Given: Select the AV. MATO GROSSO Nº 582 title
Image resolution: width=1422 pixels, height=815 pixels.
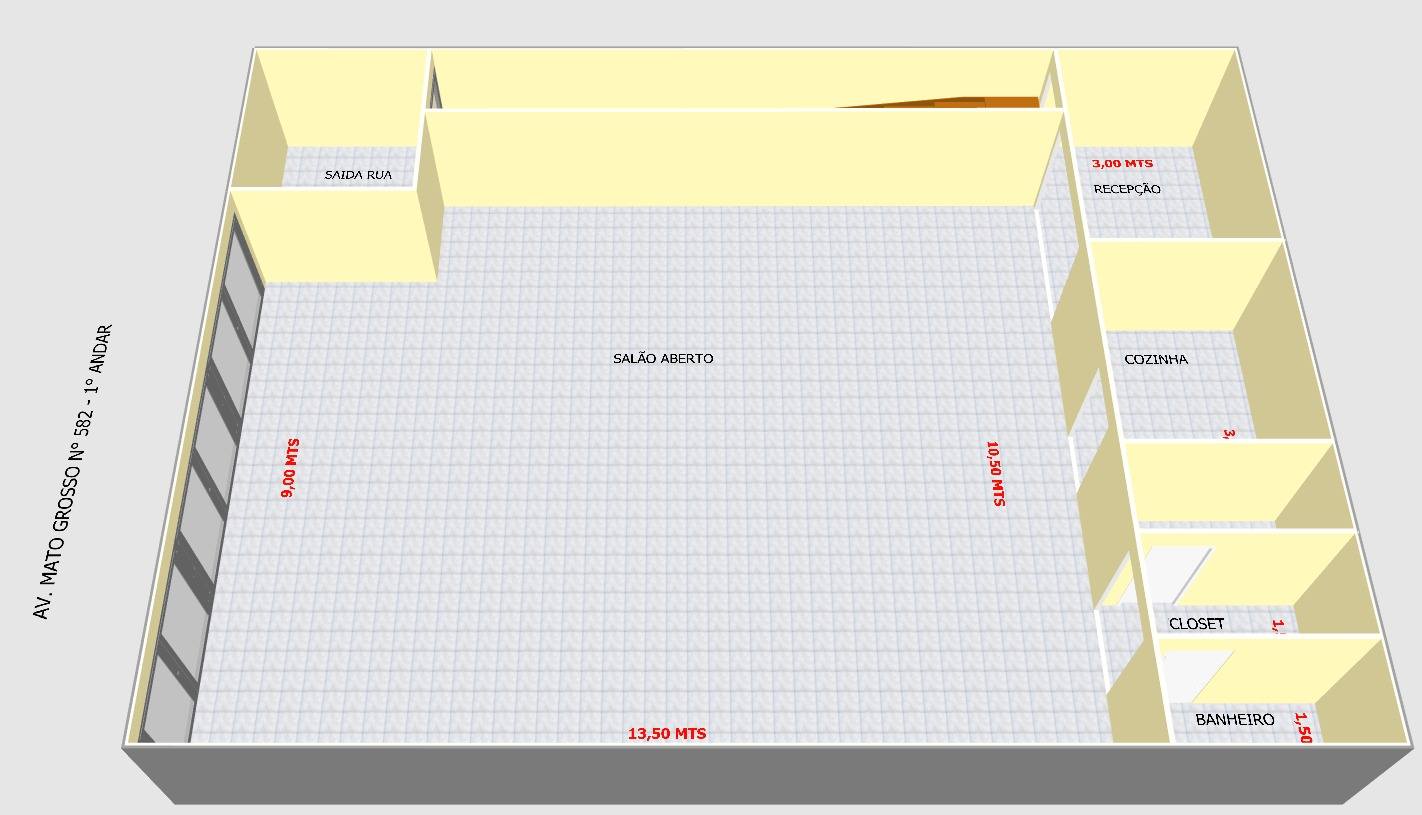Looking at the screenshot, I should pos(73,471).
